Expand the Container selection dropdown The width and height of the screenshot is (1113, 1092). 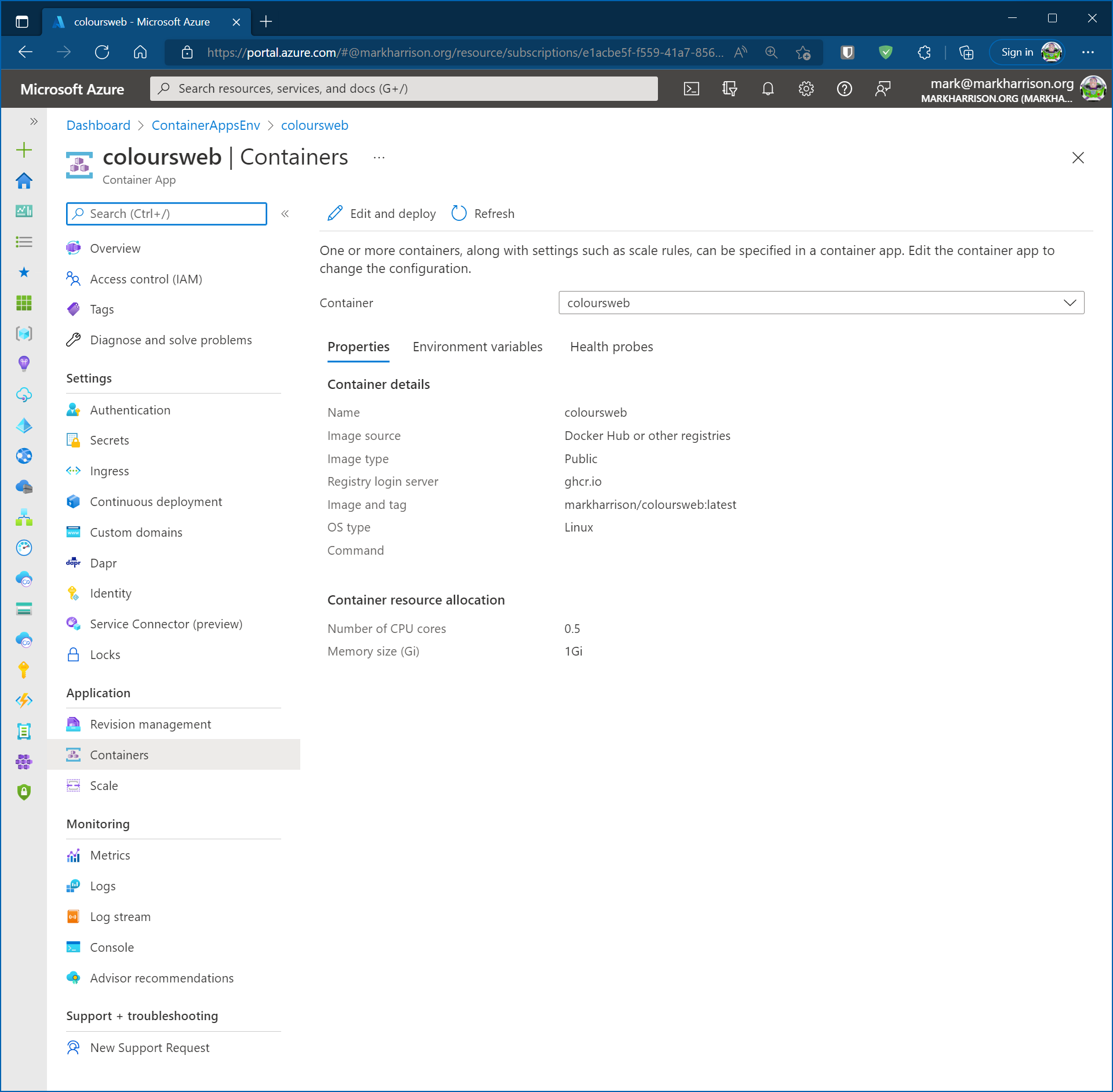pos(821,303)
